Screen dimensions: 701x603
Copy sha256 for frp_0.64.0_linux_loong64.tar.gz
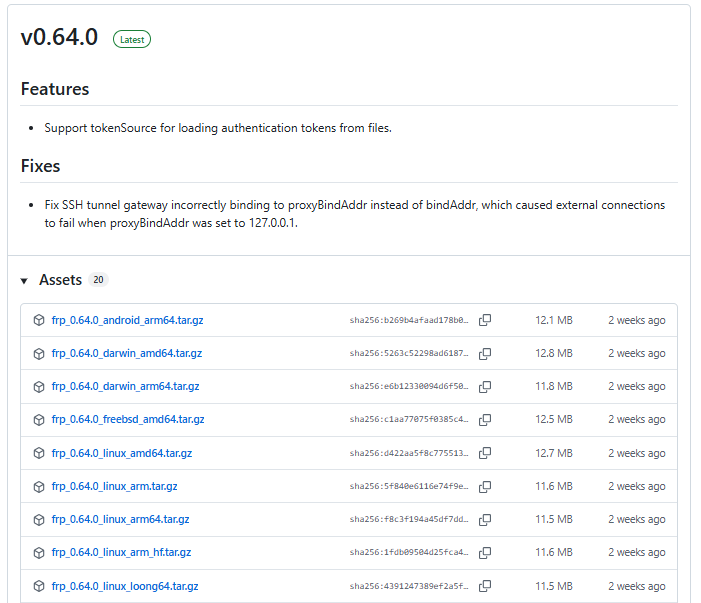point(485,586)
